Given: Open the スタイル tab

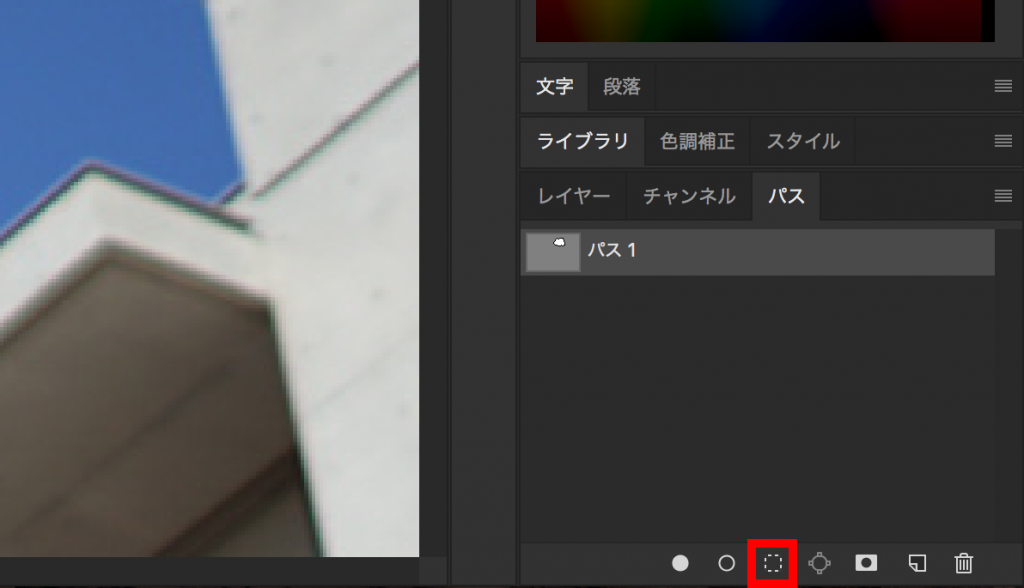Looking at the screenshot, I should pyautogui.click(x=803, y=141).
